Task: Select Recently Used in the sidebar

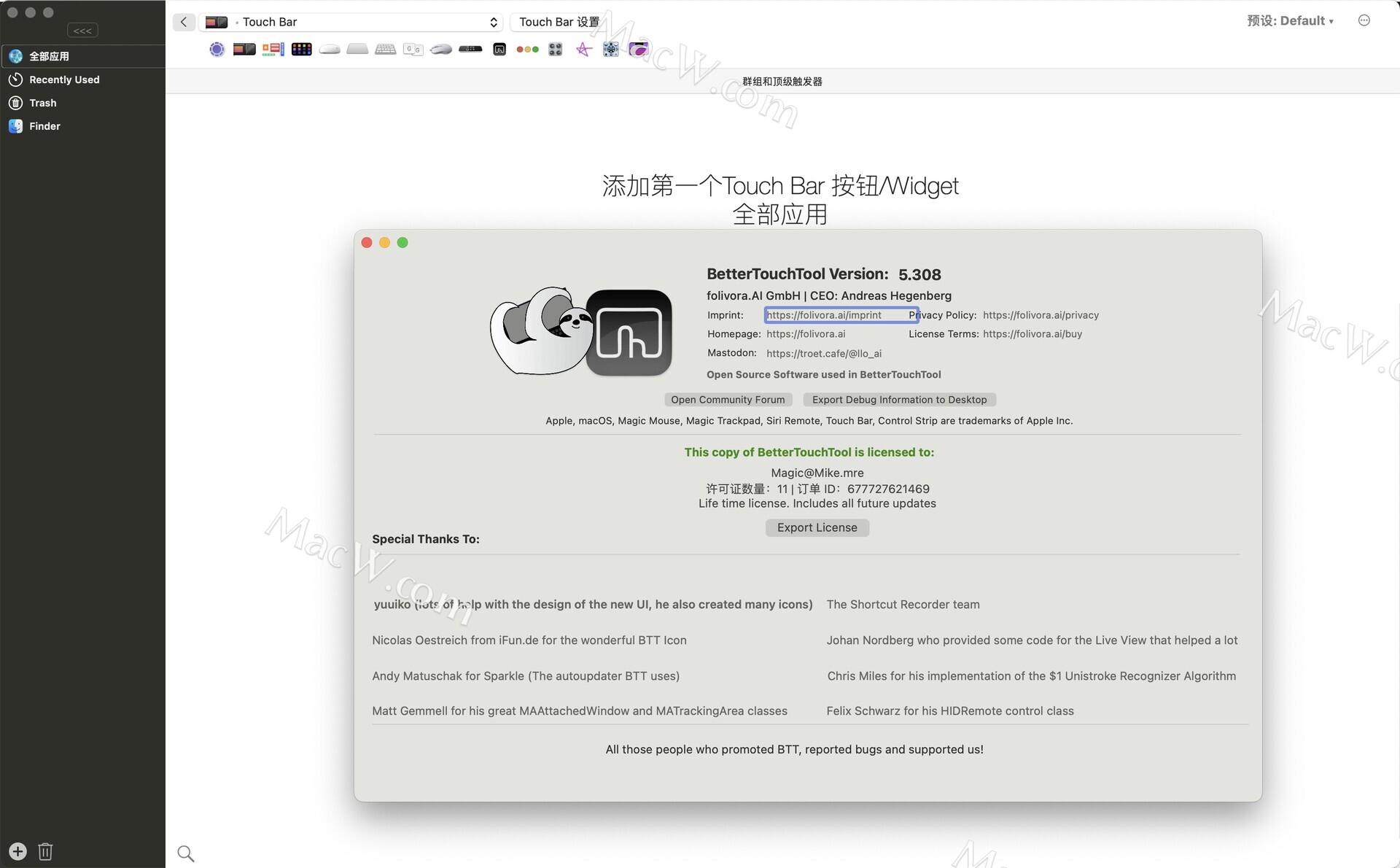Action: (82, 80)
